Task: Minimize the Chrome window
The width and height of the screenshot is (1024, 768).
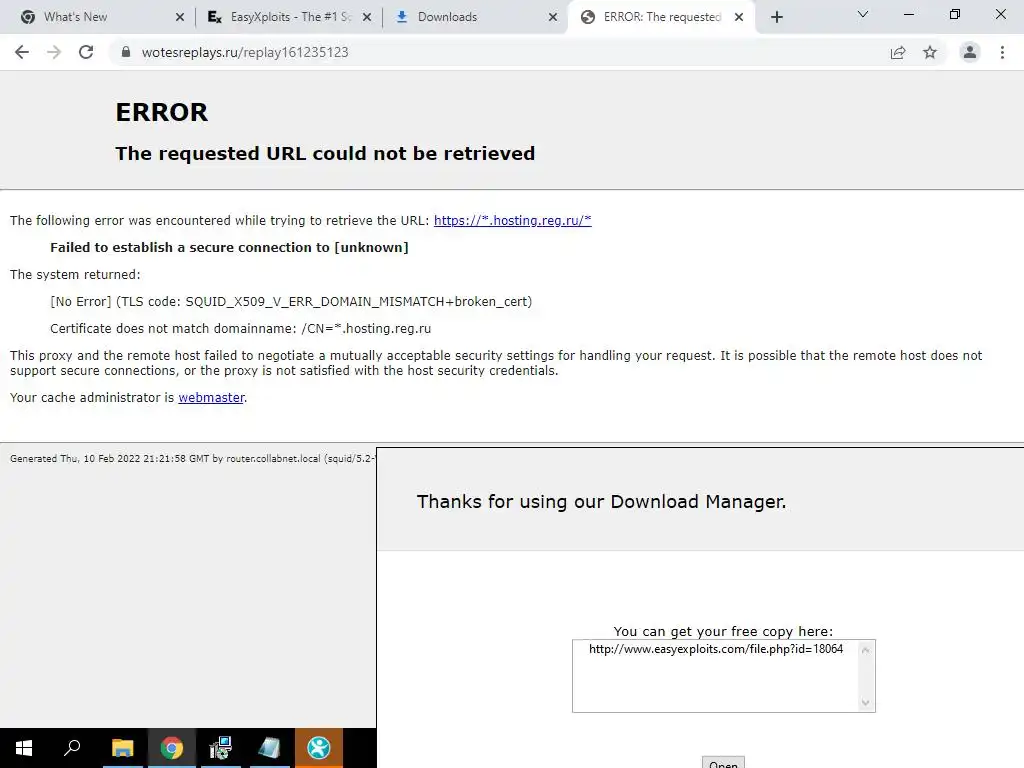Action: click(908, 14)
